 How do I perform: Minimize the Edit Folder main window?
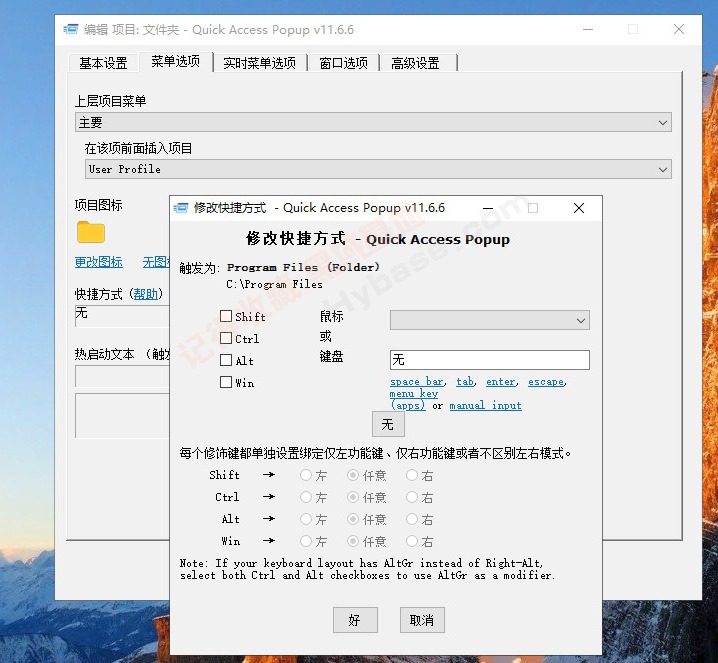pyautogui.click(x=588, y=29)
